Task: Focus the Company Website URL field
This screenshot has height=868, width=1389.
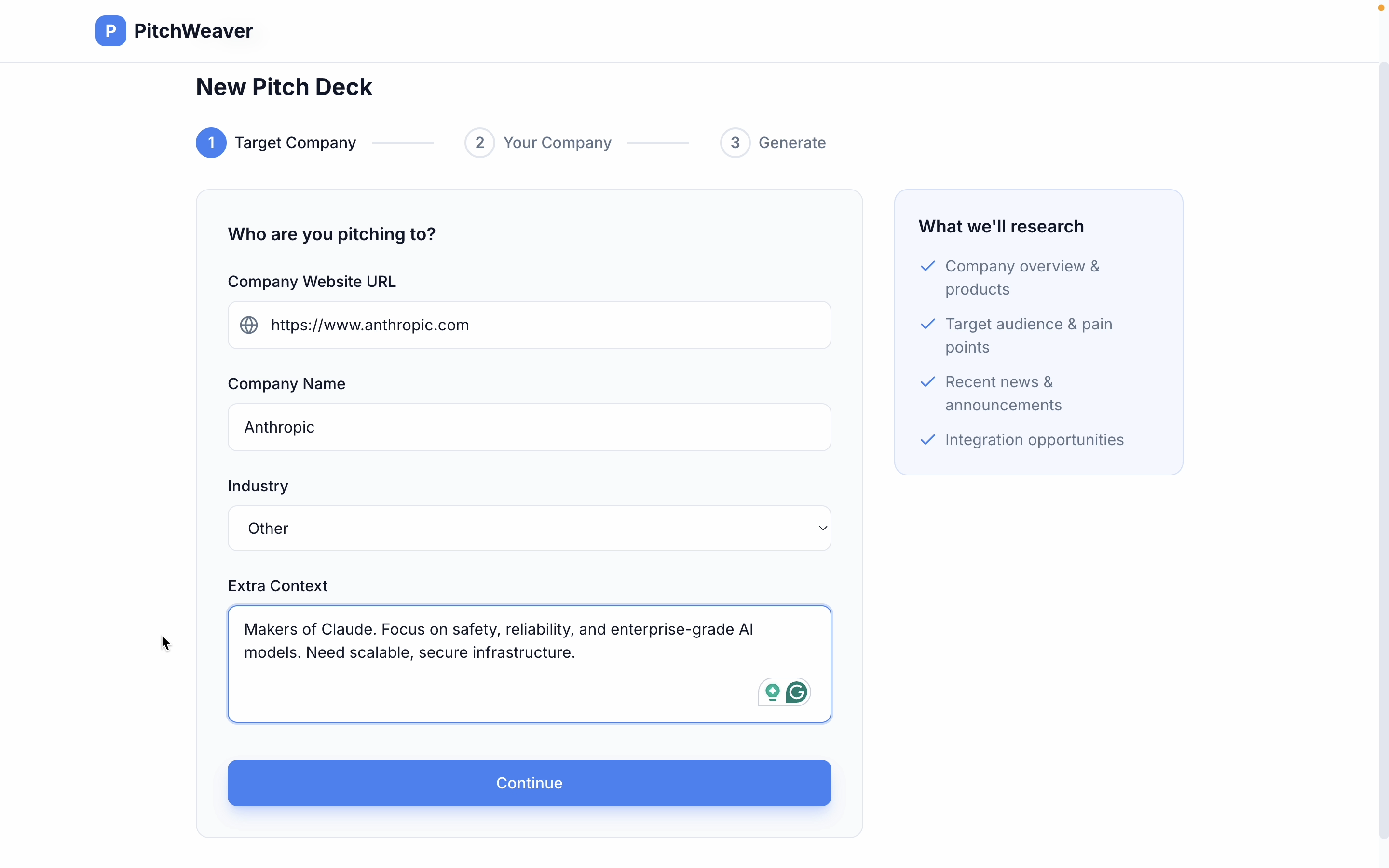Action: click(x=540, y=325)
